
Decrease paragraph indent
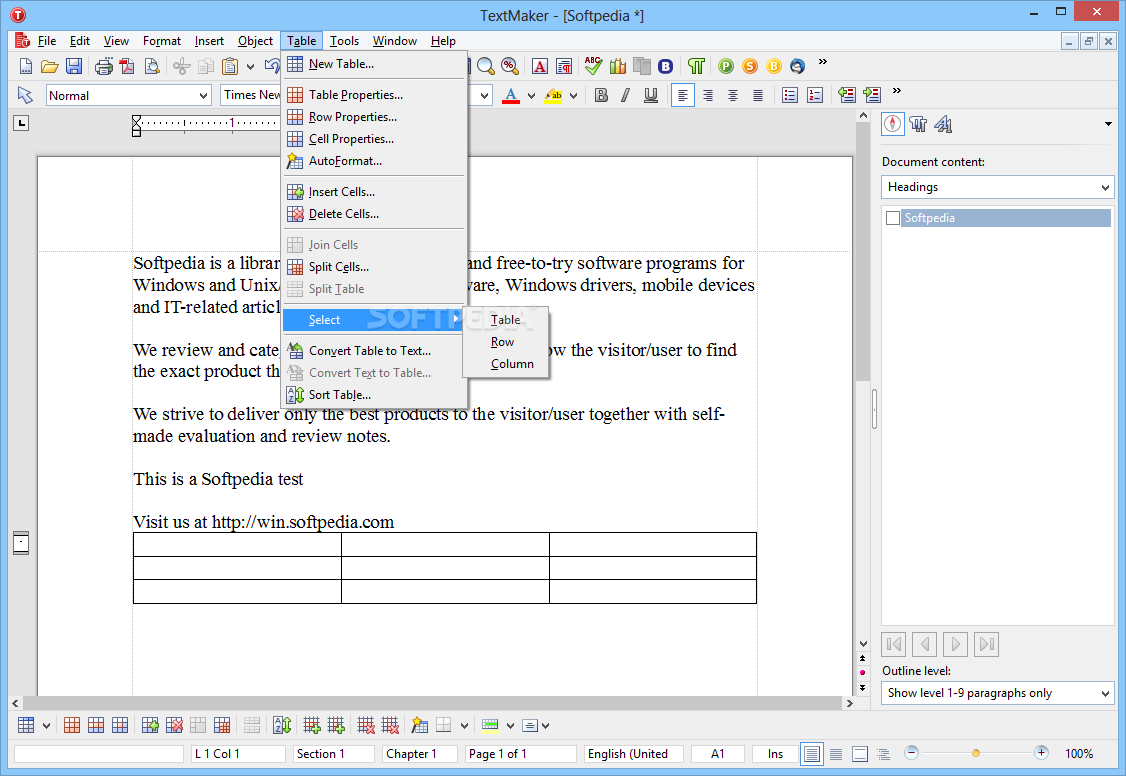point(847,95)
